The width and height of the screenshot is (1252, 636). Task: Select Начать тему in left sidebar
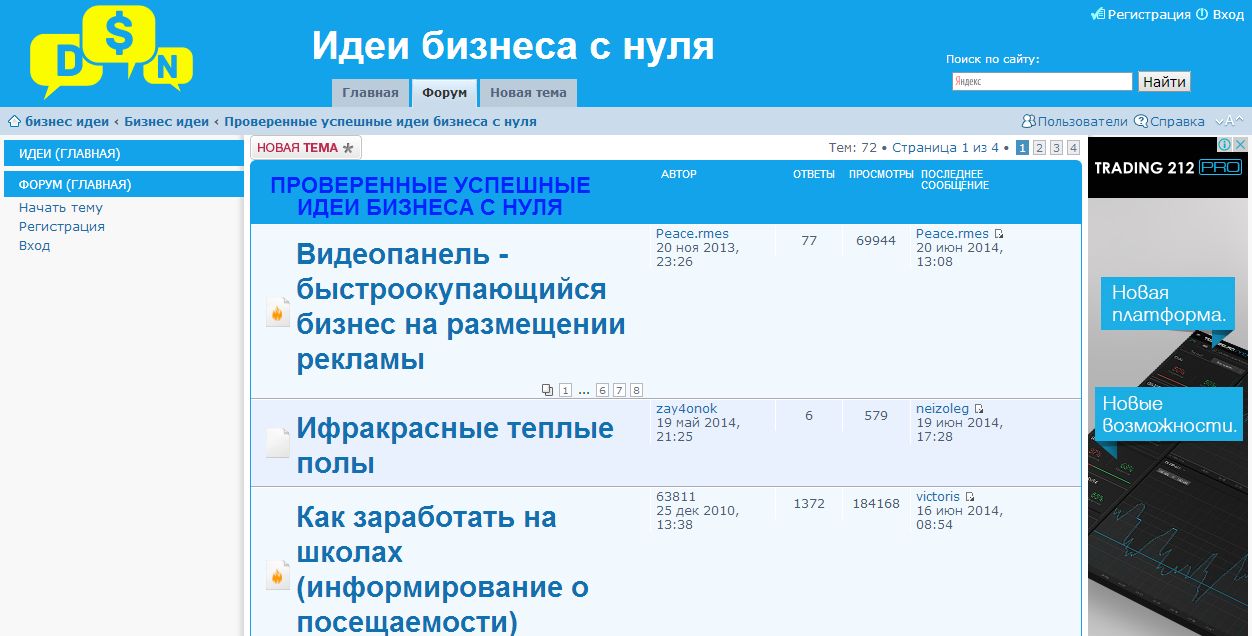point(61,208)
